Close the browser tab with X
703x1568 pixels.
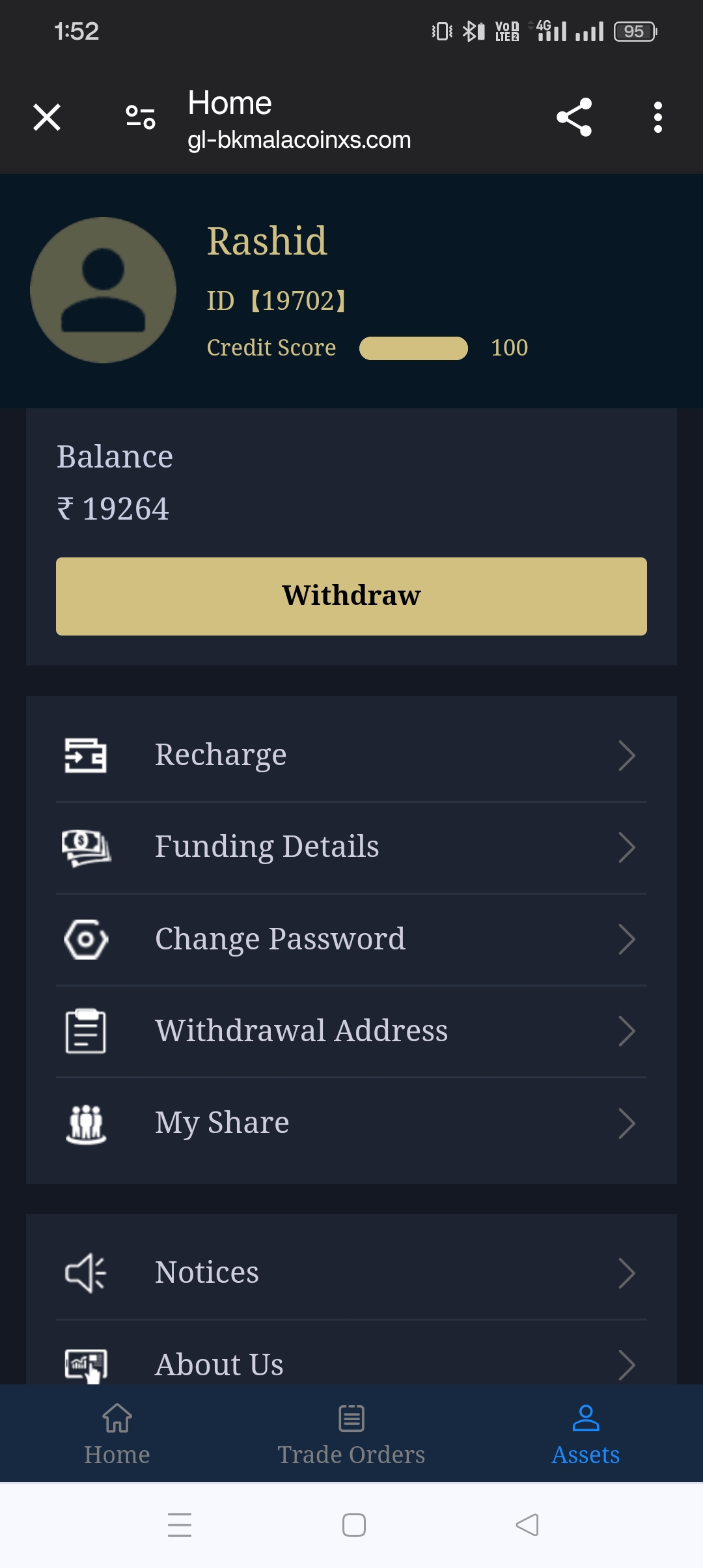[x=47, y=118]
